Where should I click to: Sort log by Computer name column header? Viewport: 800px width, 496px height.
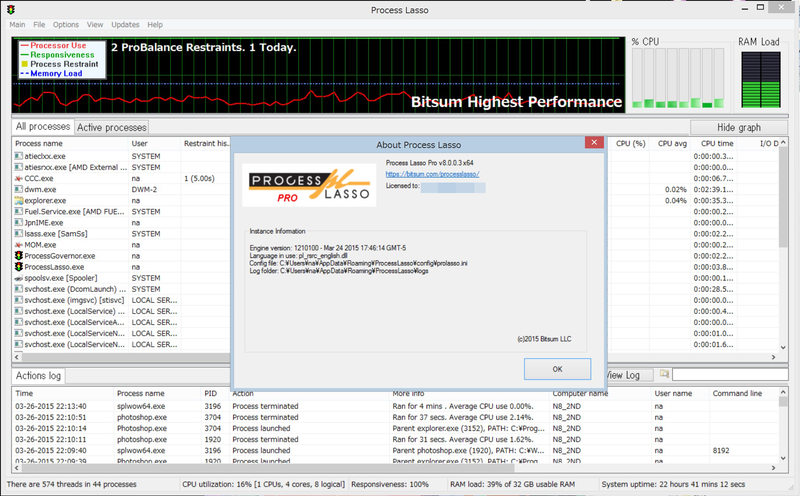[601, 393]
